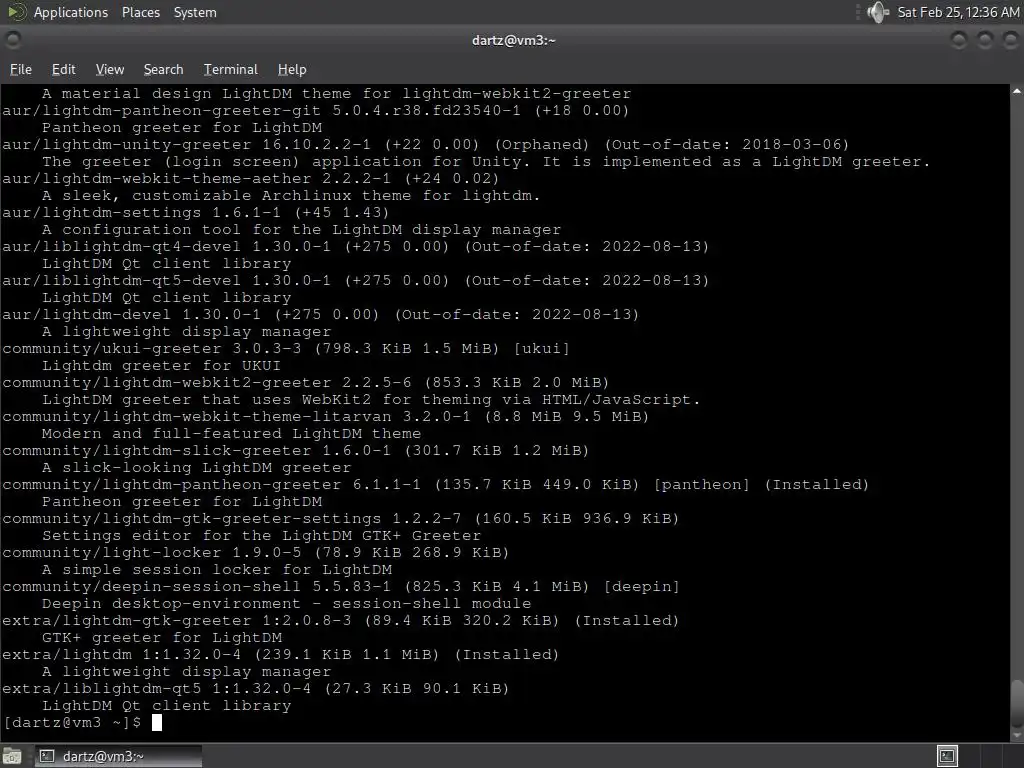This screenshot has height=768, width=1024.
Task: Click the text community/lightdm-gtk-greeter-settings 1.2.2-7
Action: (x=231, y=518)
